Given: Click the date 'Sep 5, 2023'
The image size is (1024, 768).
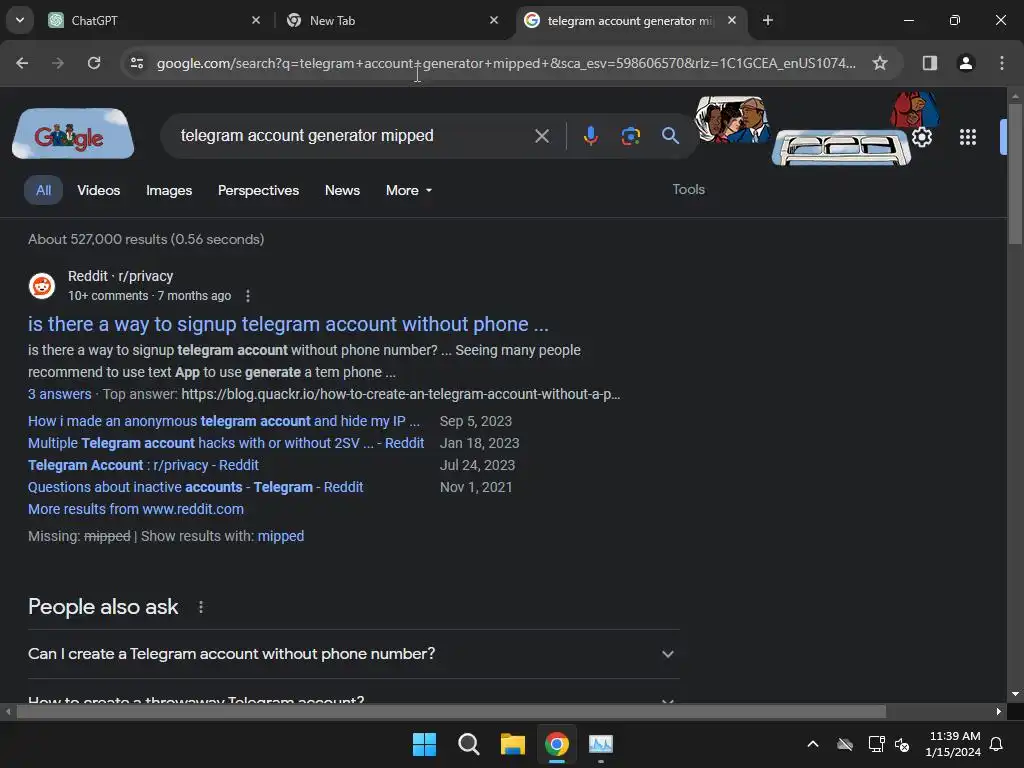Looking at the screenshot, I should click(476, 421).
